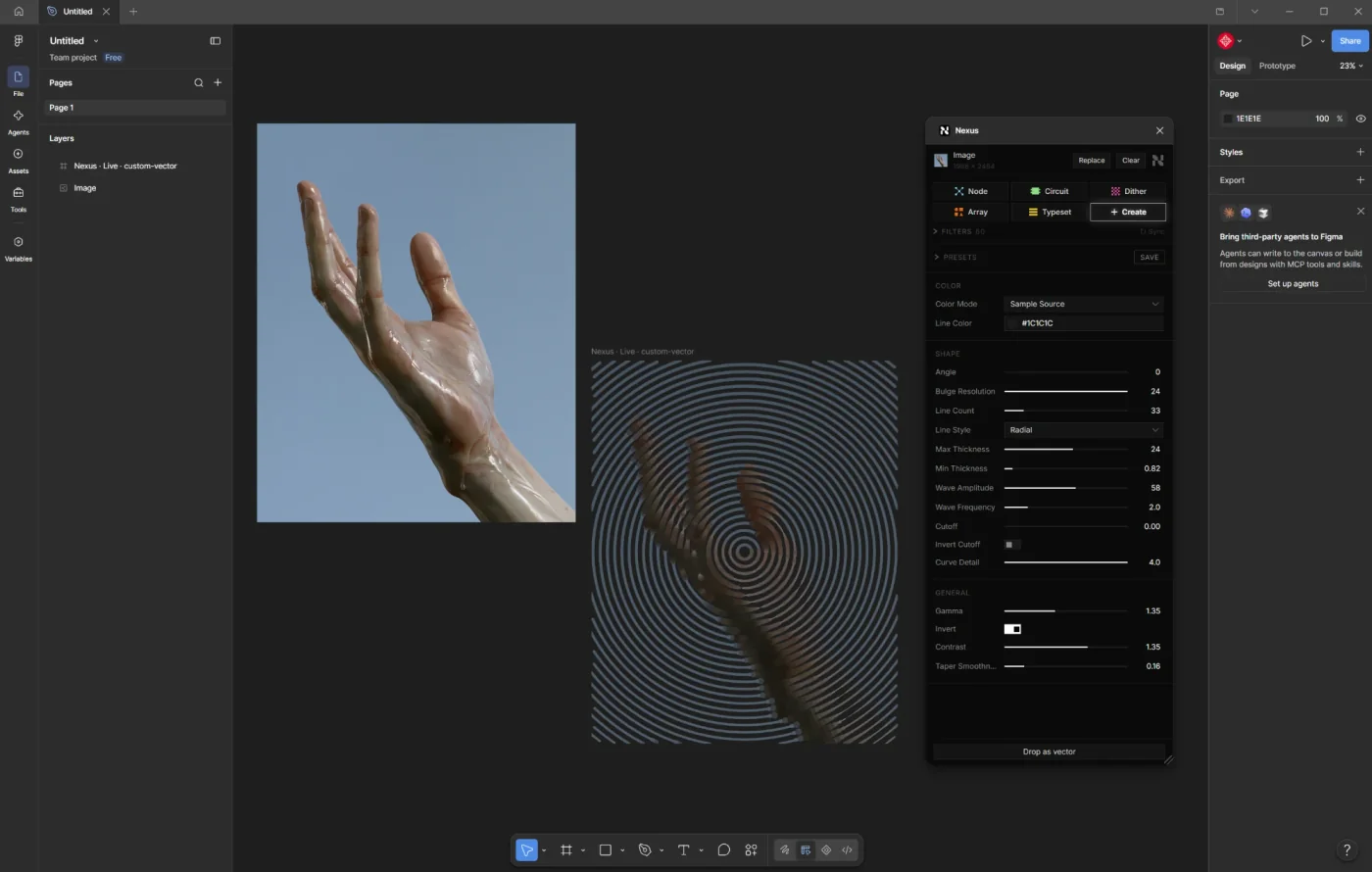Screen dimensions: 1372x872
Task: Select the Move tool in bottom toolbar
Action: click(526, 849)
